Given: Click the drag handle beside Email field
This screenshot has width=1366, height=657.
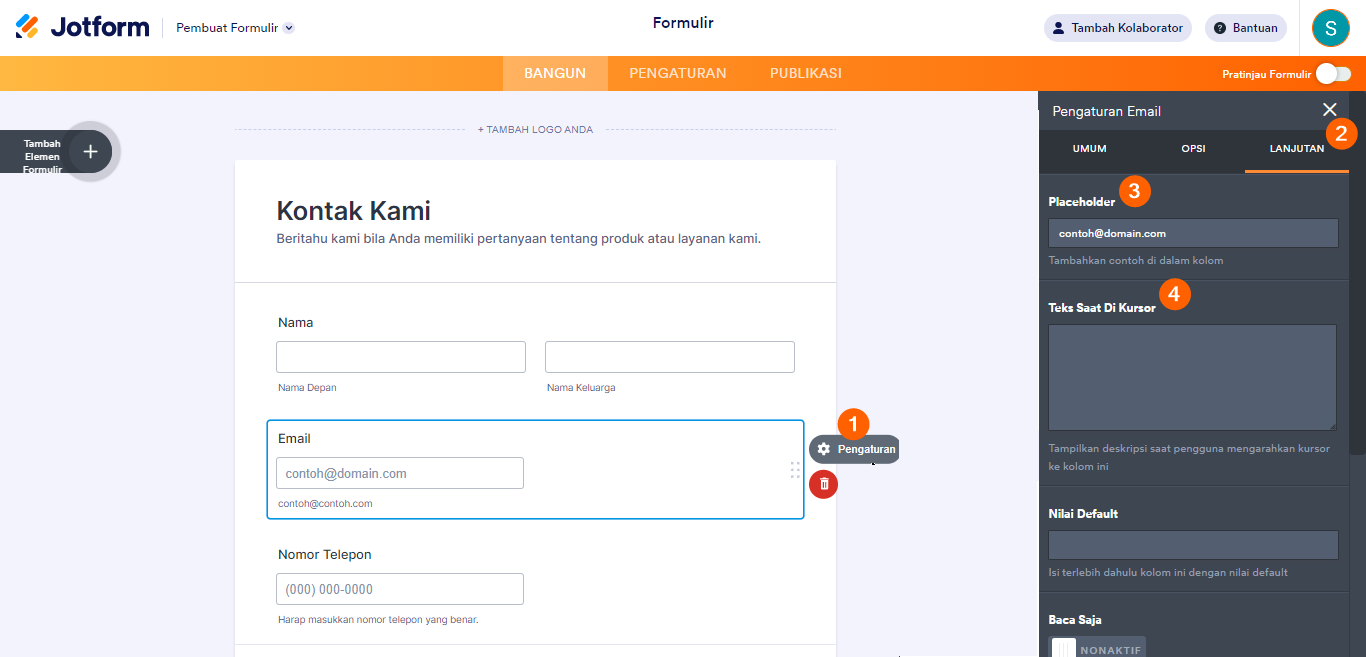Looking at the screenshot, I should [x=794, y=468].
